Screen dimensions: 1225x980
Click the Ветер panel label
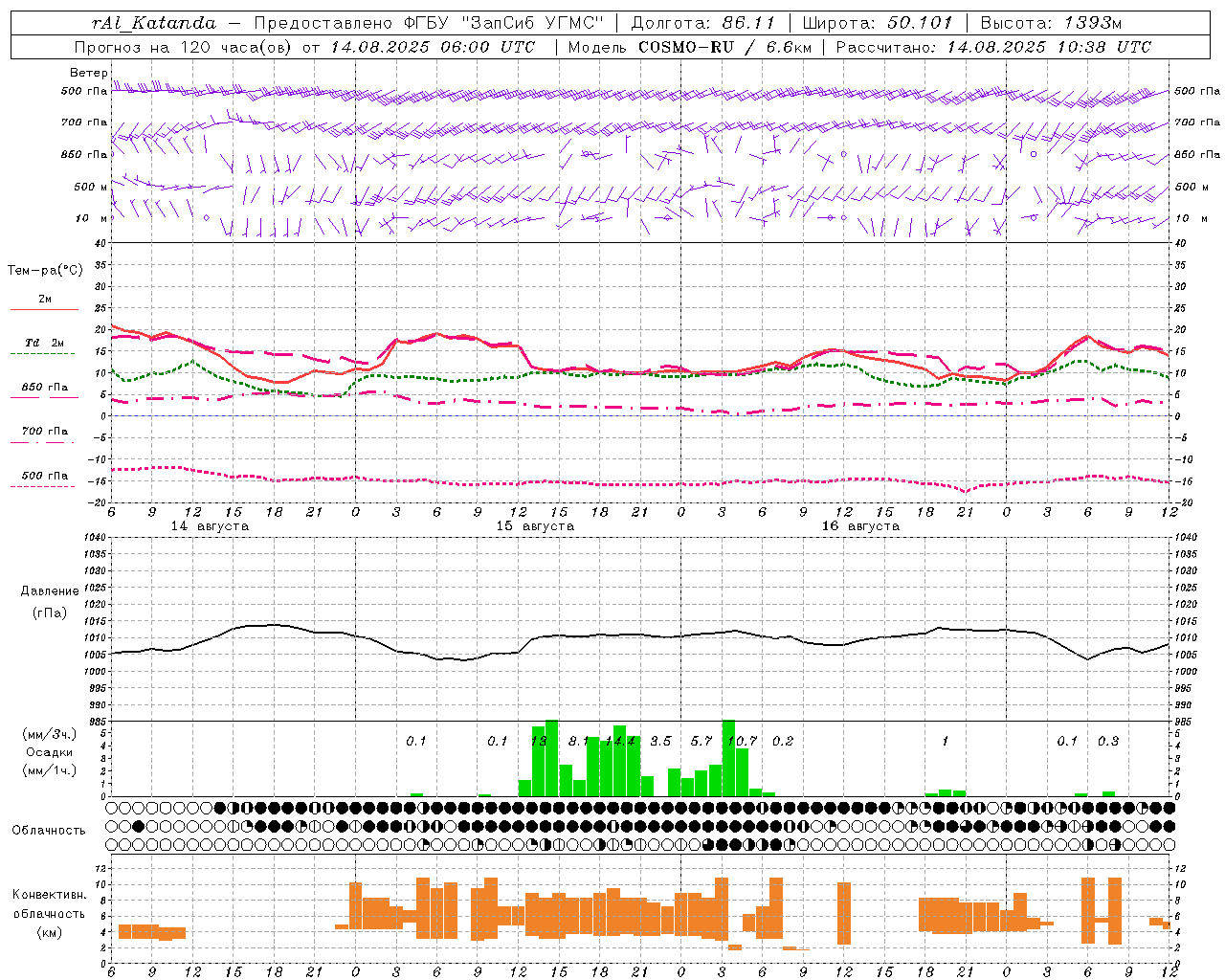click(x=88, y=73)
